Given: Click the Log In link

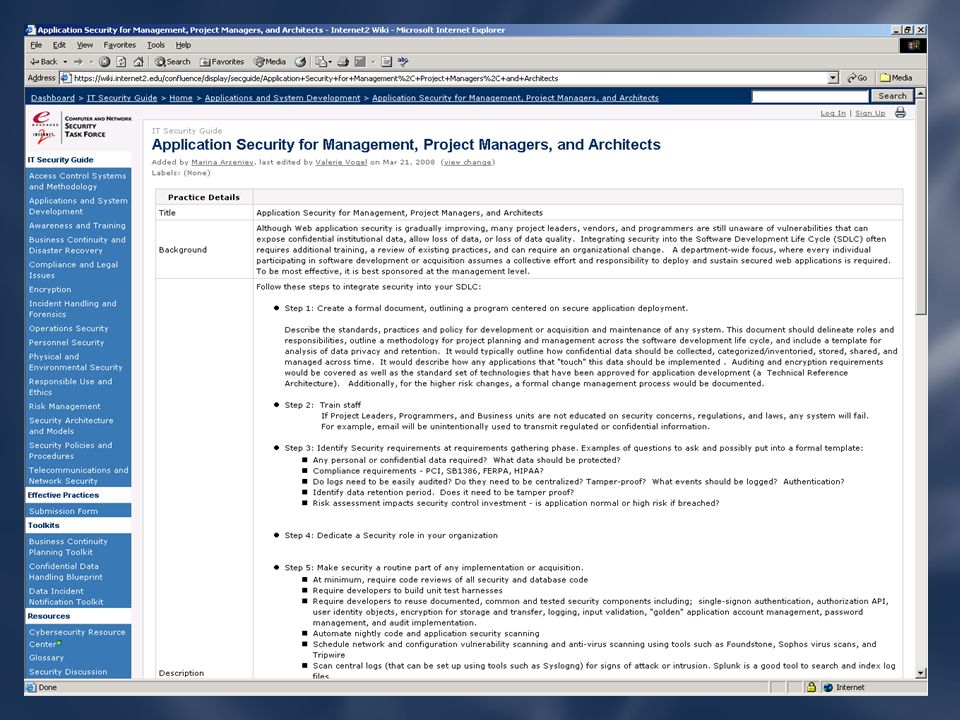Looking at the screenshot, I should (x=833, y=113).
